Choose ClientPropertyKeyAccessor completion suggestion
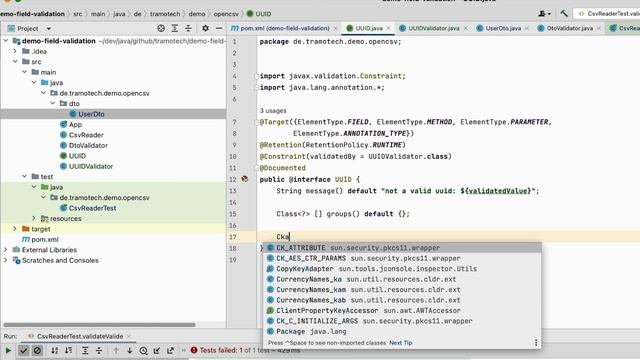640x360 pixels. click(x=402, y=311)
